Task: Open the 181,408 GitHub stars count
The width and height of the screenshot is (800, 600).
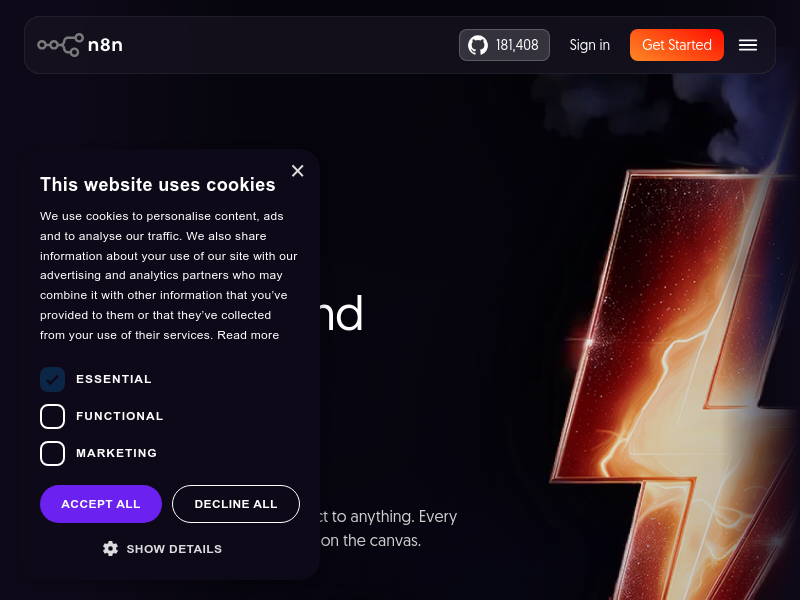Action: (x=517, y=45)
